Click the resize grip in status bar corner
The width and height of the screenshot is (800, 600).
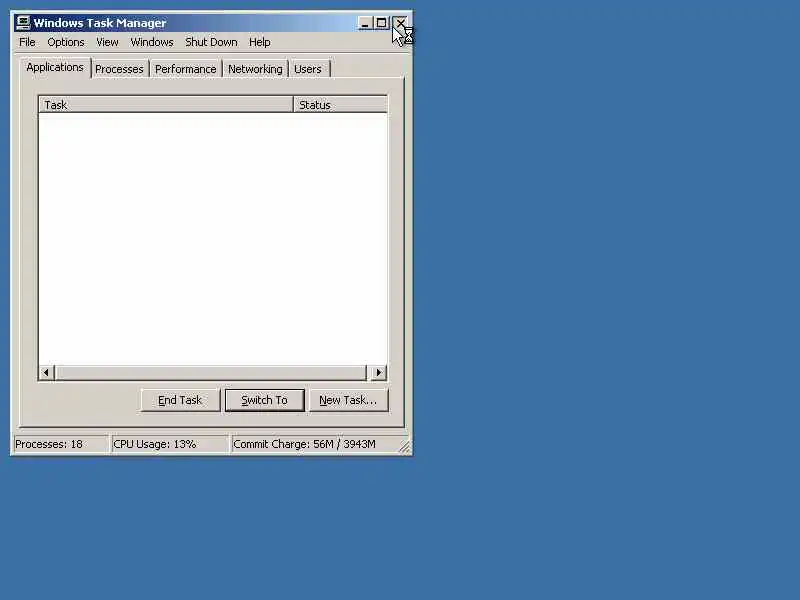pos(405,447)
